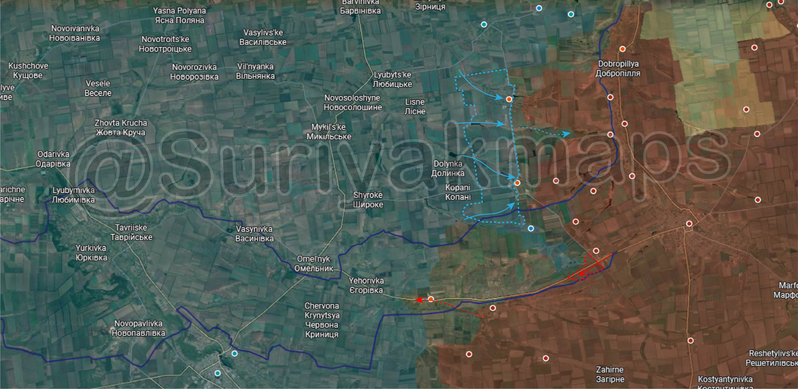Click orange marker right of Lisne
798x389 pixels.
coord(508,99)
